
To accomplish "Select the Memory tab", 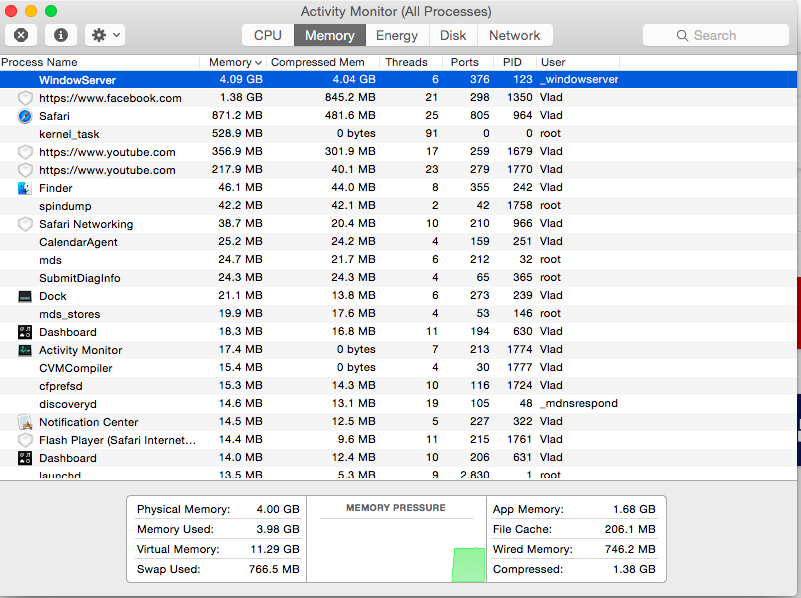I will click(x=329, y=35).
